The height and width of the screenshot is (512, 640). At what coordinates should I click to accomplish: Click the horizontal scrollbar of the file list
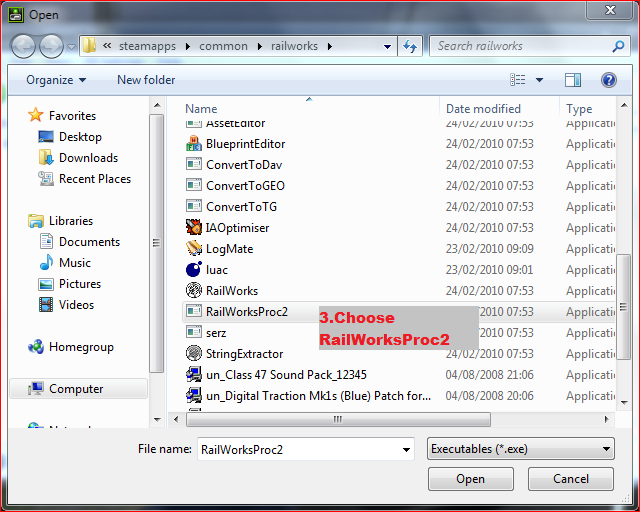[338, 419]
